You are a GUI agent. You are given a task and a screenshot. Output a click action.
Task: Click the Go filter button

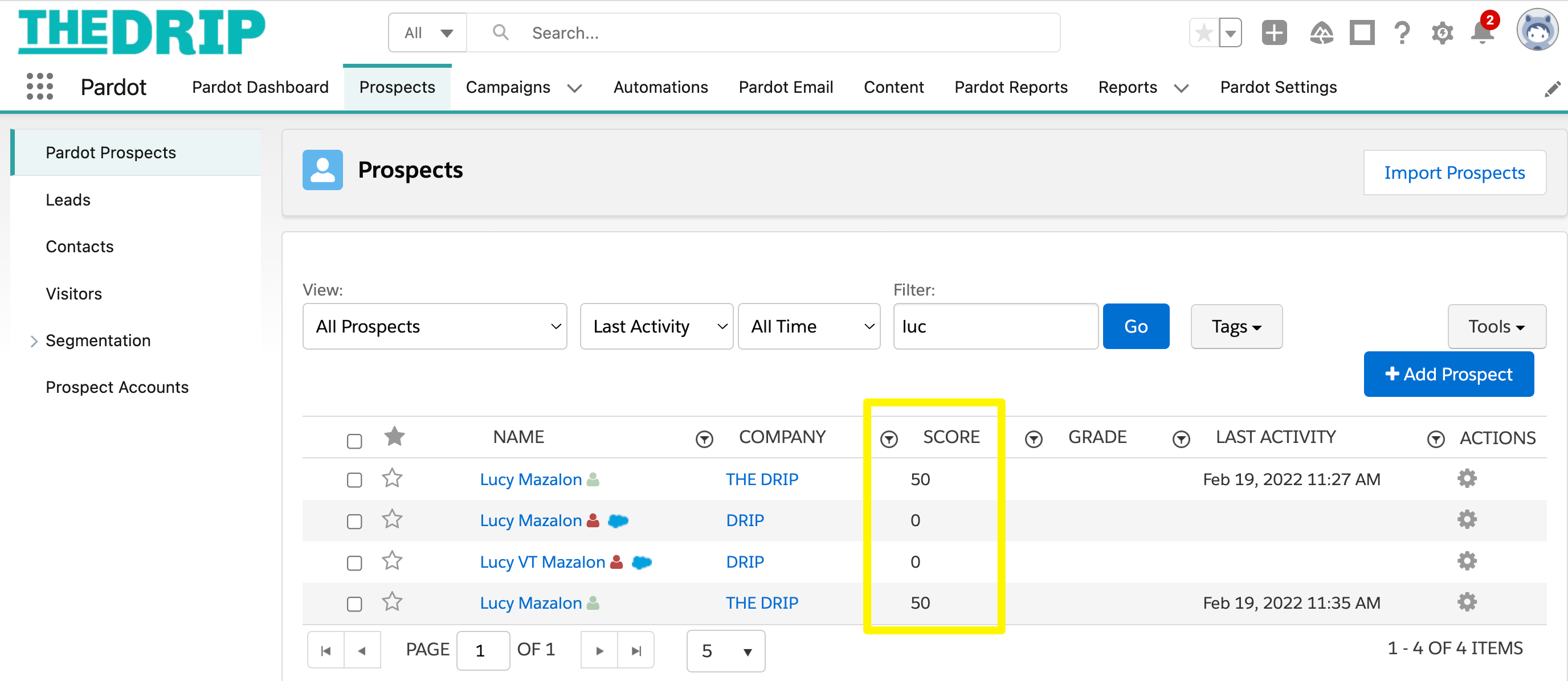click(1136, 326)
